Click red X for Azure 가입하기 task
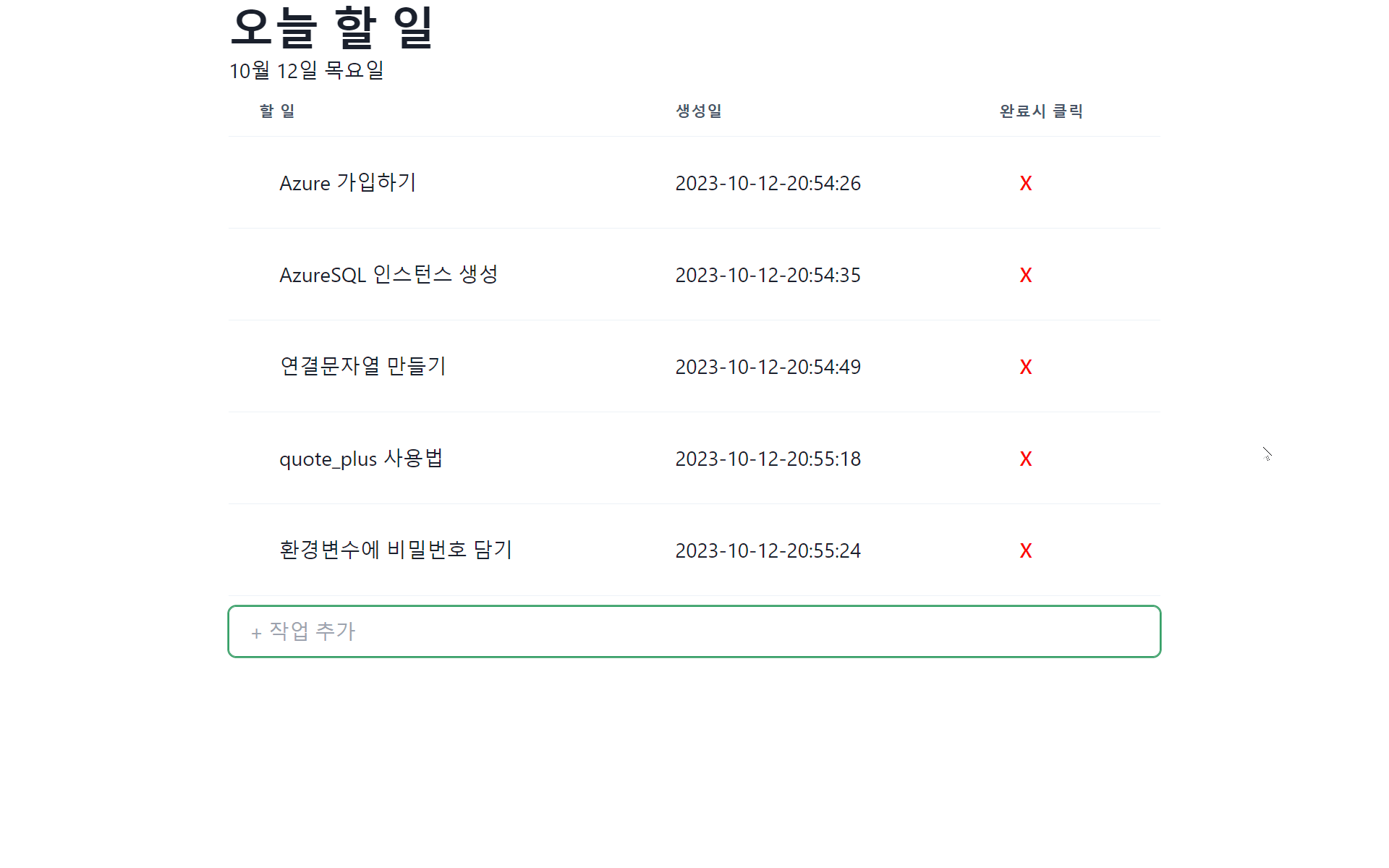Viewport: 1389px width, 868px height. click(1025, 183)
